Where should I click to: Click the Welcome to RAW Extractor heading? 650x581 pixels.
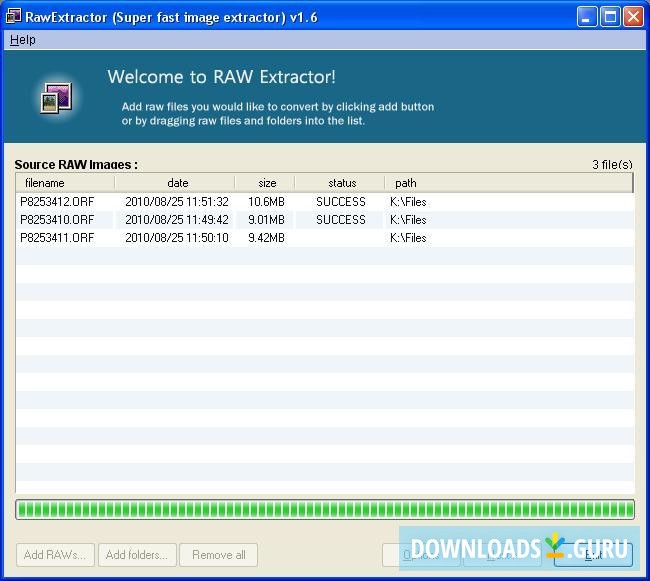pos(221,77)
